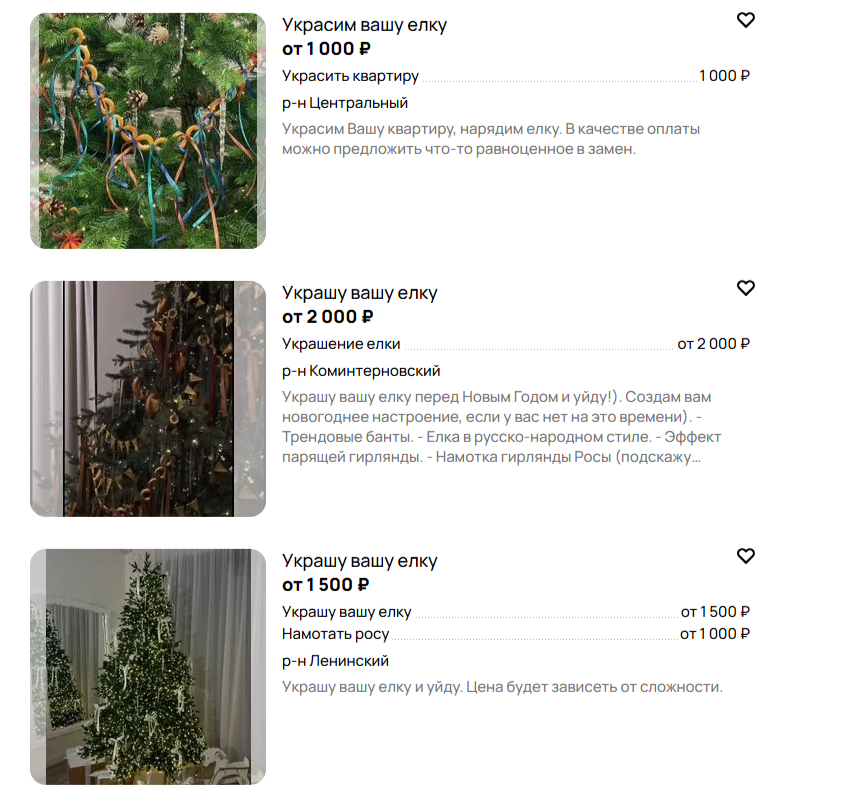
Task: Select the 'Украсить квартиру' service row
Action: tap(516, 76)
